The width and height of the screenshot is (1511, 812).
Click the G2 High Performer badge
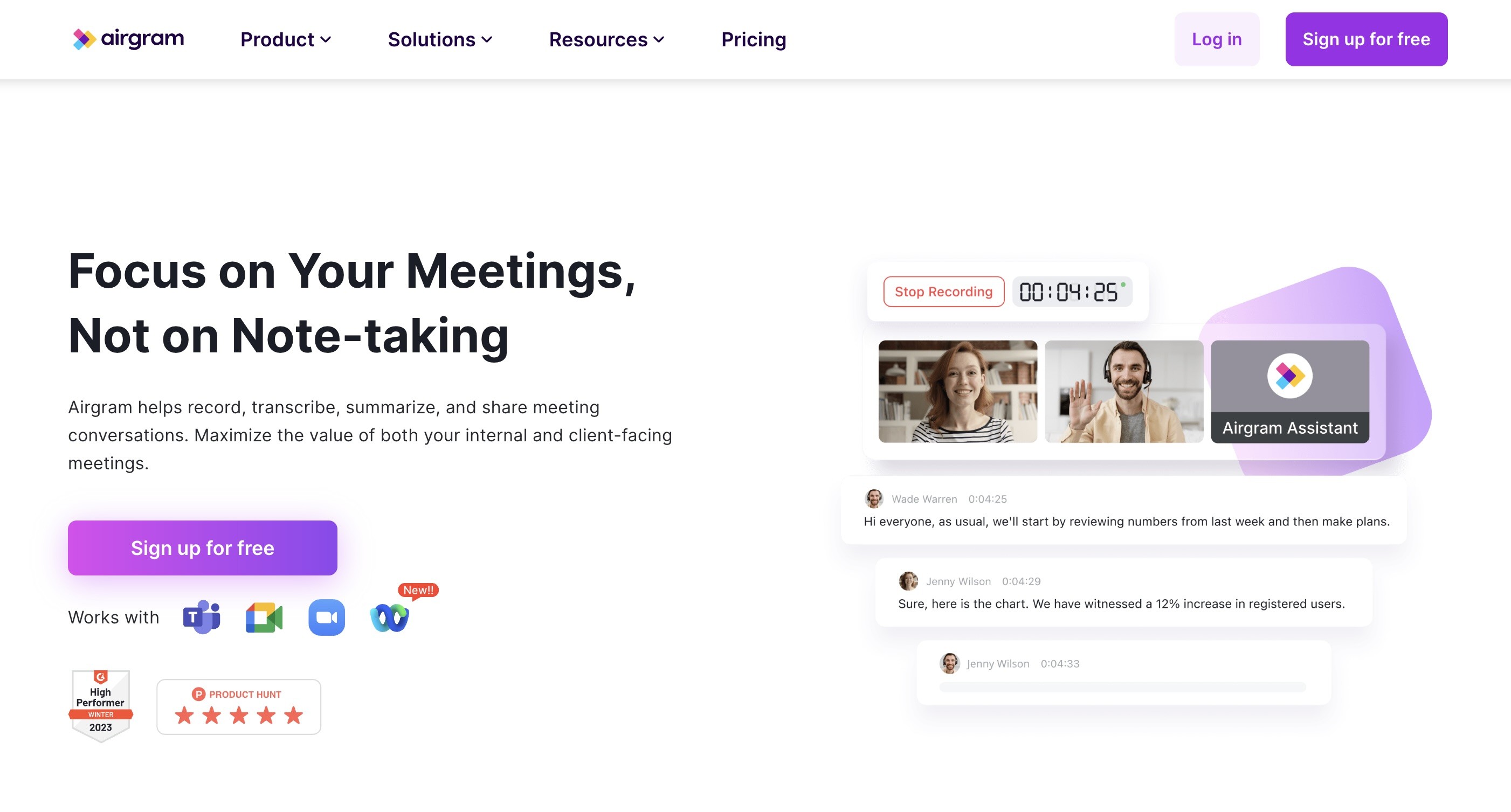pos(101,706)
